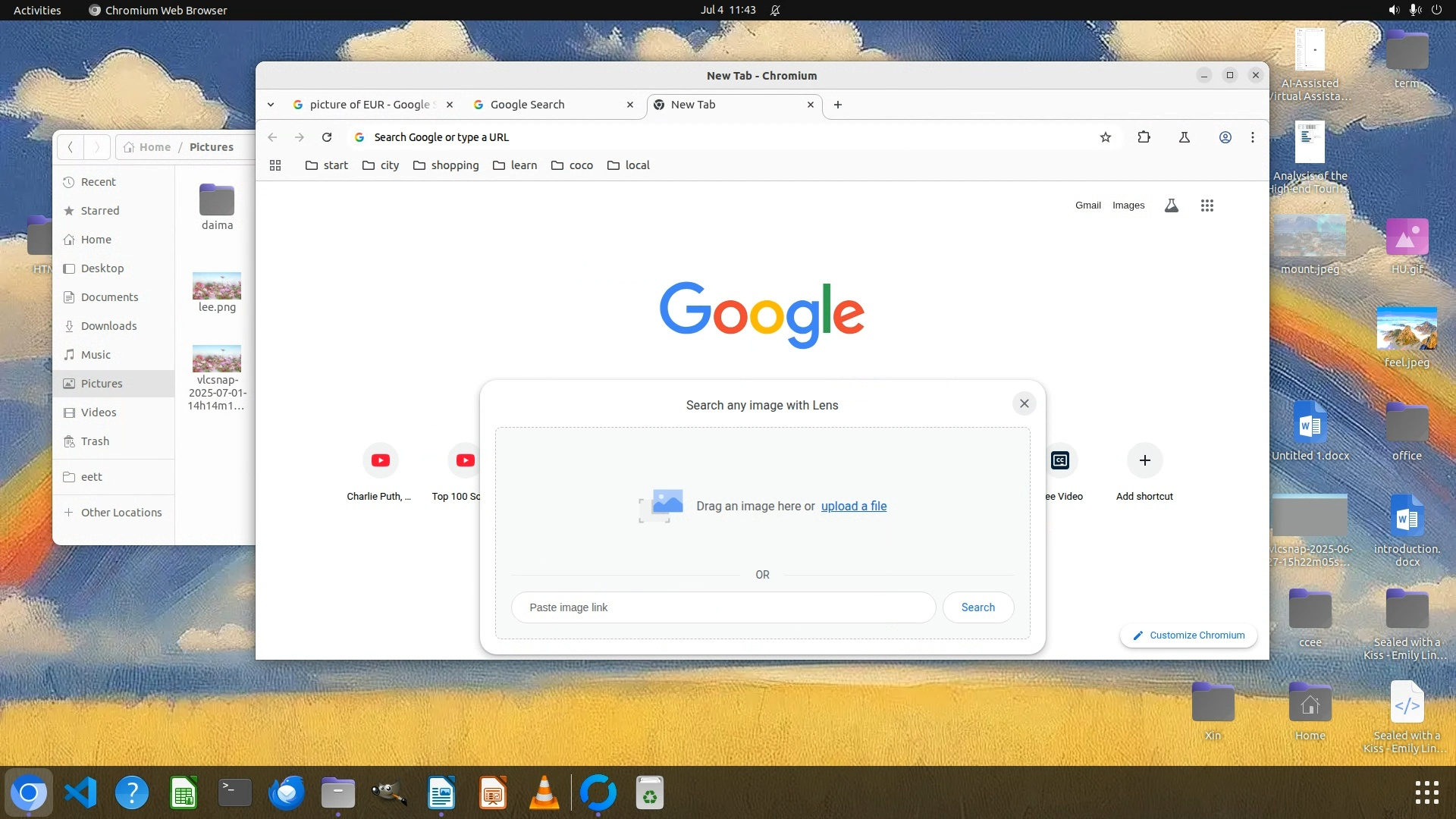Screen dimensions: 1456x819
Task: Open Chromium three-dot menu
Action: click(1253, 137)
